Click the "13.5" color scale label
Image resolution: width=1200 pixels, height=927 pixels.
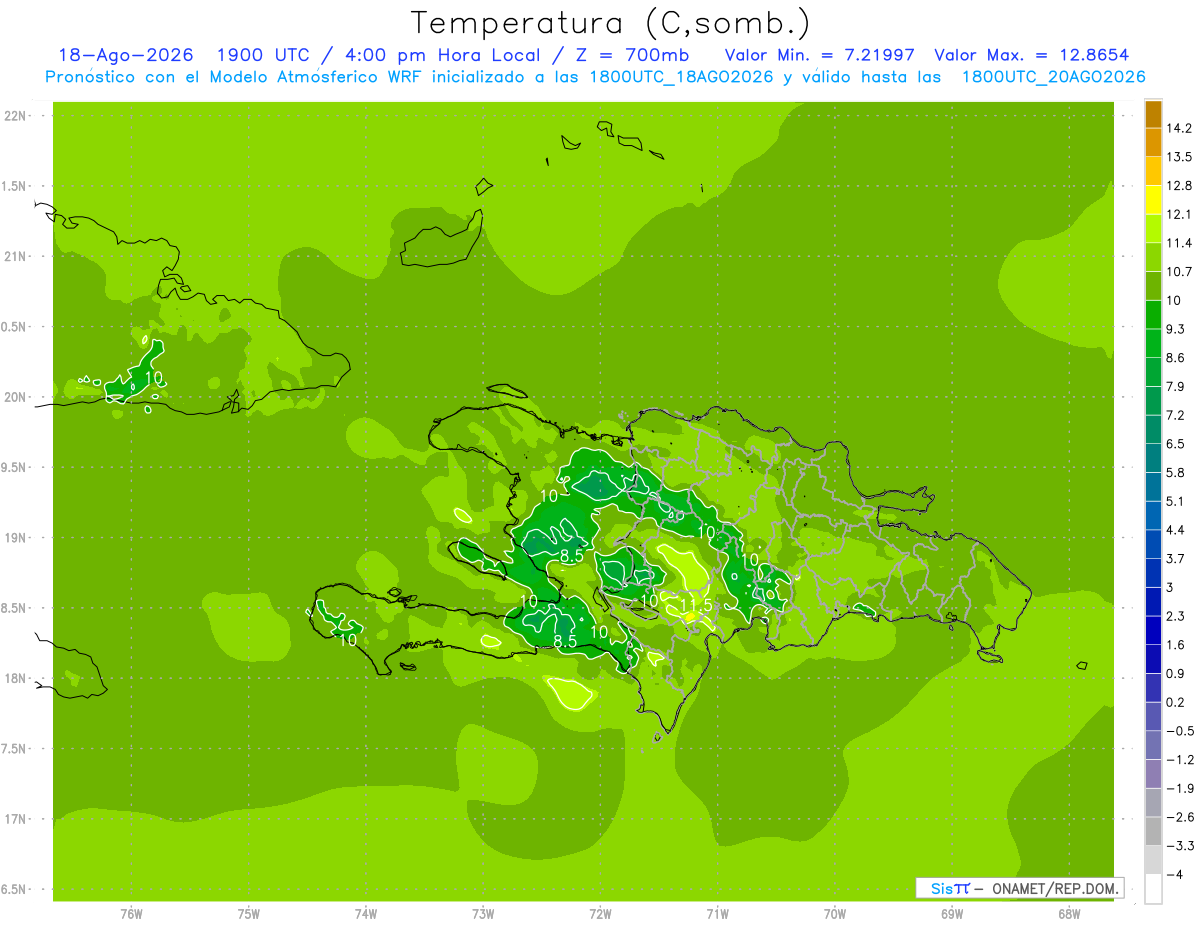(1179, 157)
